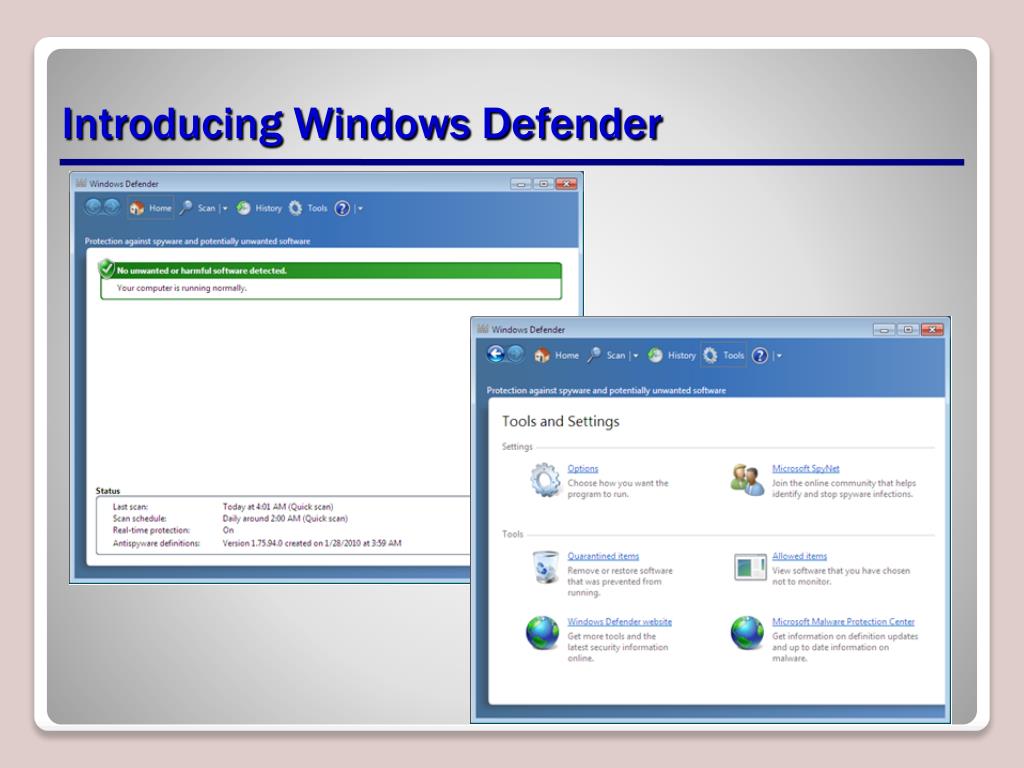The width and height of the screenshot is (1024, 768).
Task: Click 'Choose how you want the program to run.'
Action: [618, 488]
